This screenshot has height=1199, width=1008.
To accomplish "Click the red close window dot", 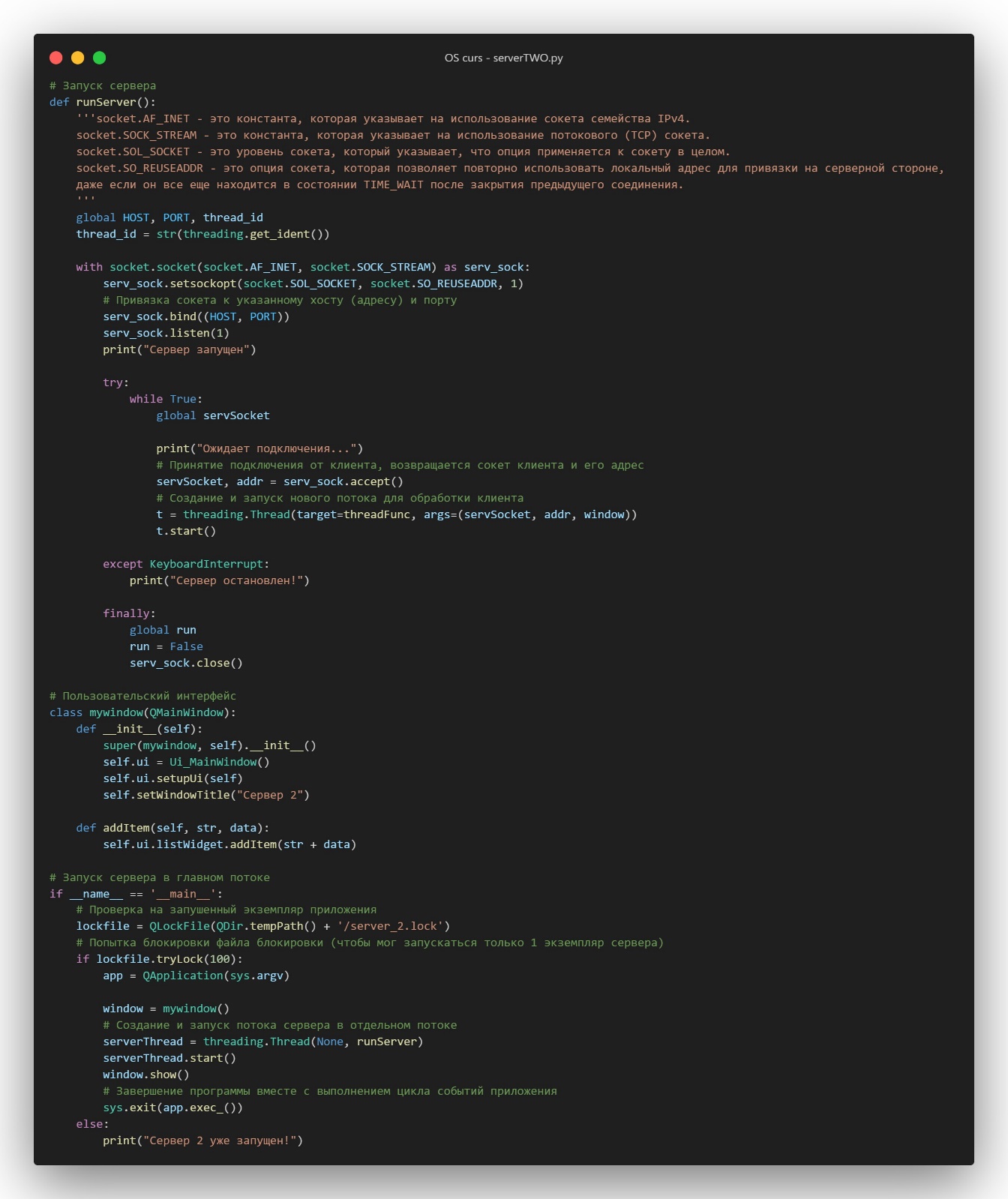I will tap(55, 58).
